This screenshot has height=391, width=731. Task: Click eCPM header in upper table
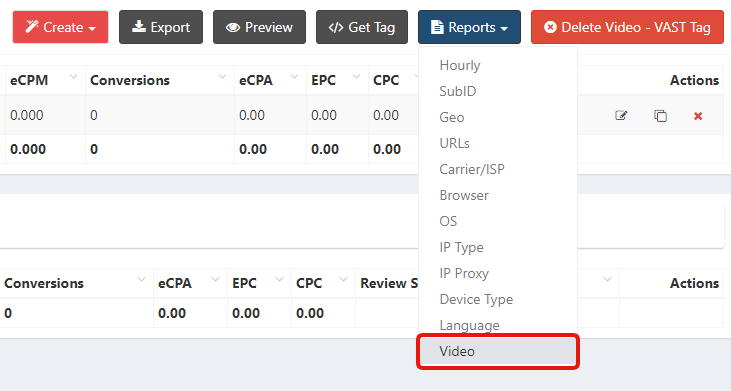tap(29, 80)
